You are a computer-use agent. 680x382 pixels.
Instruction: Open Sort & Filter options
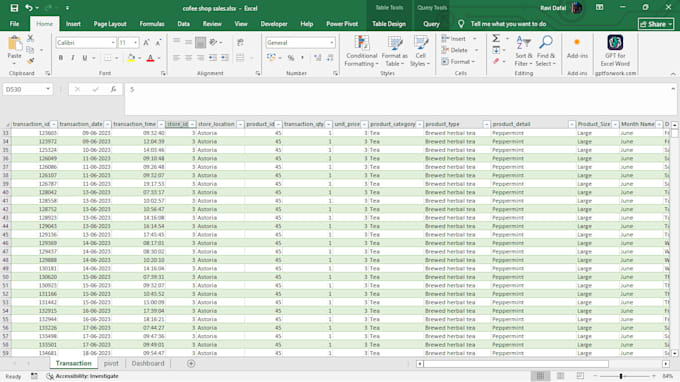click(x=523, y=51)
